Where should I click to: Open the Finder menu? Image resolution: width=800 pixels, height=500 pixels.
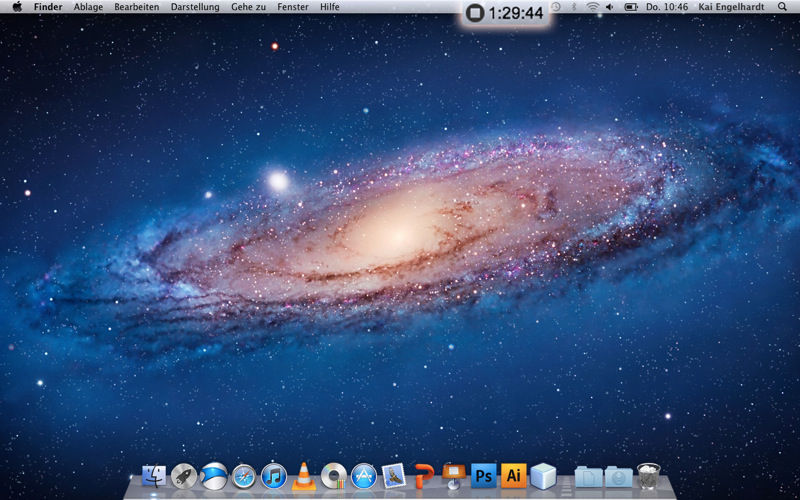pyautogui.click(x=48, y=7)
